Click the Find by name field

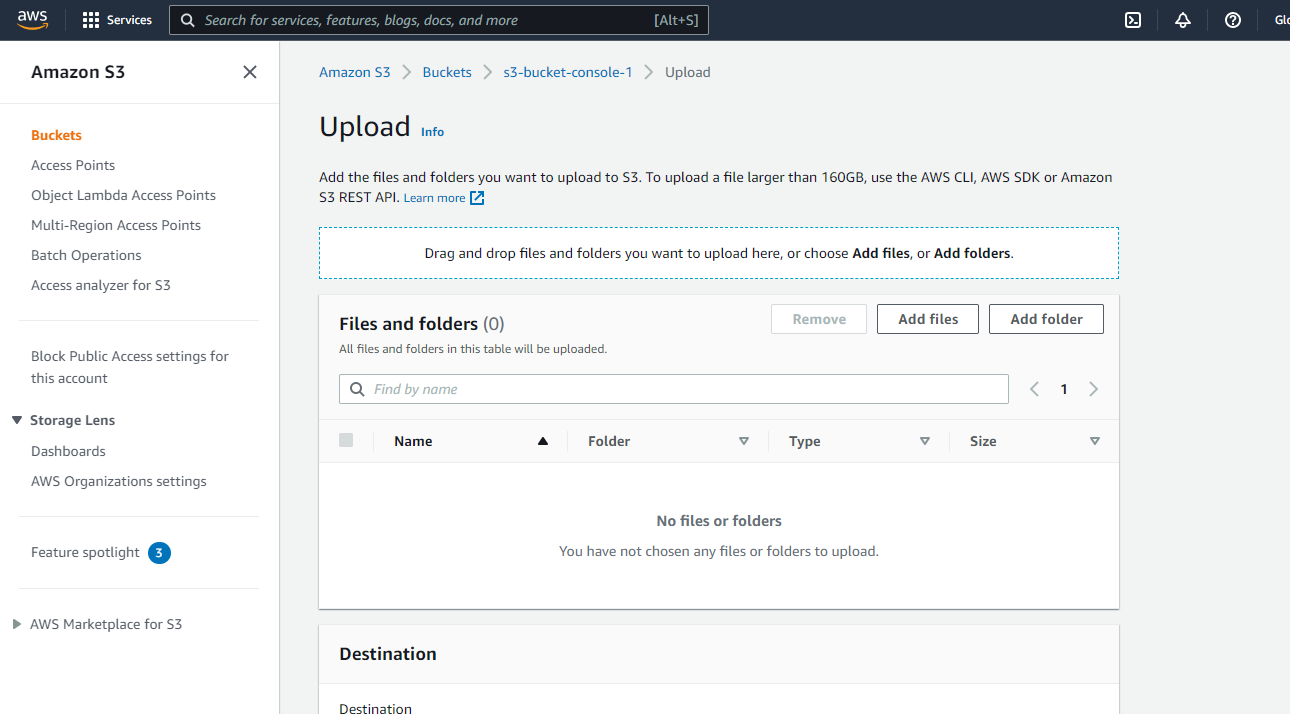click(x=674, y=389)
